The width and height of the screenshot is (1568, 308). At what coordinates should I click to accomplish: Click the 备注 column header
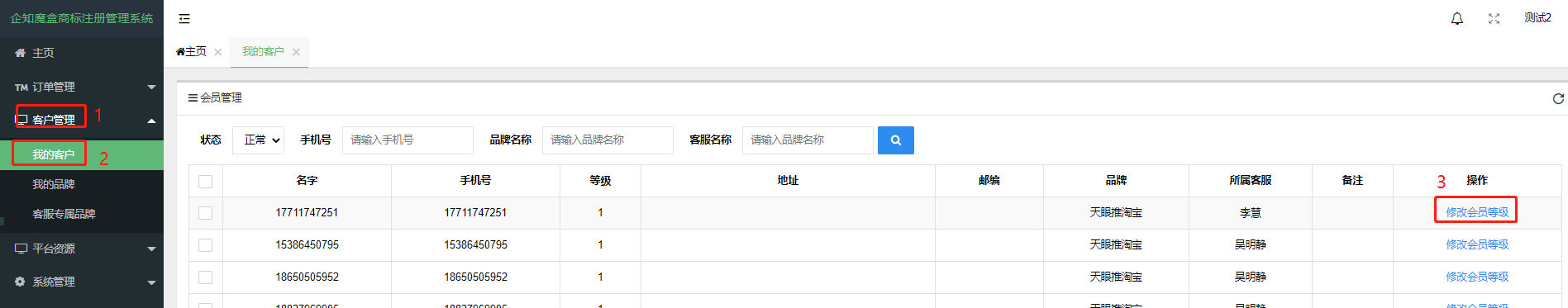pyautogui.click(x=1352, y=180)
